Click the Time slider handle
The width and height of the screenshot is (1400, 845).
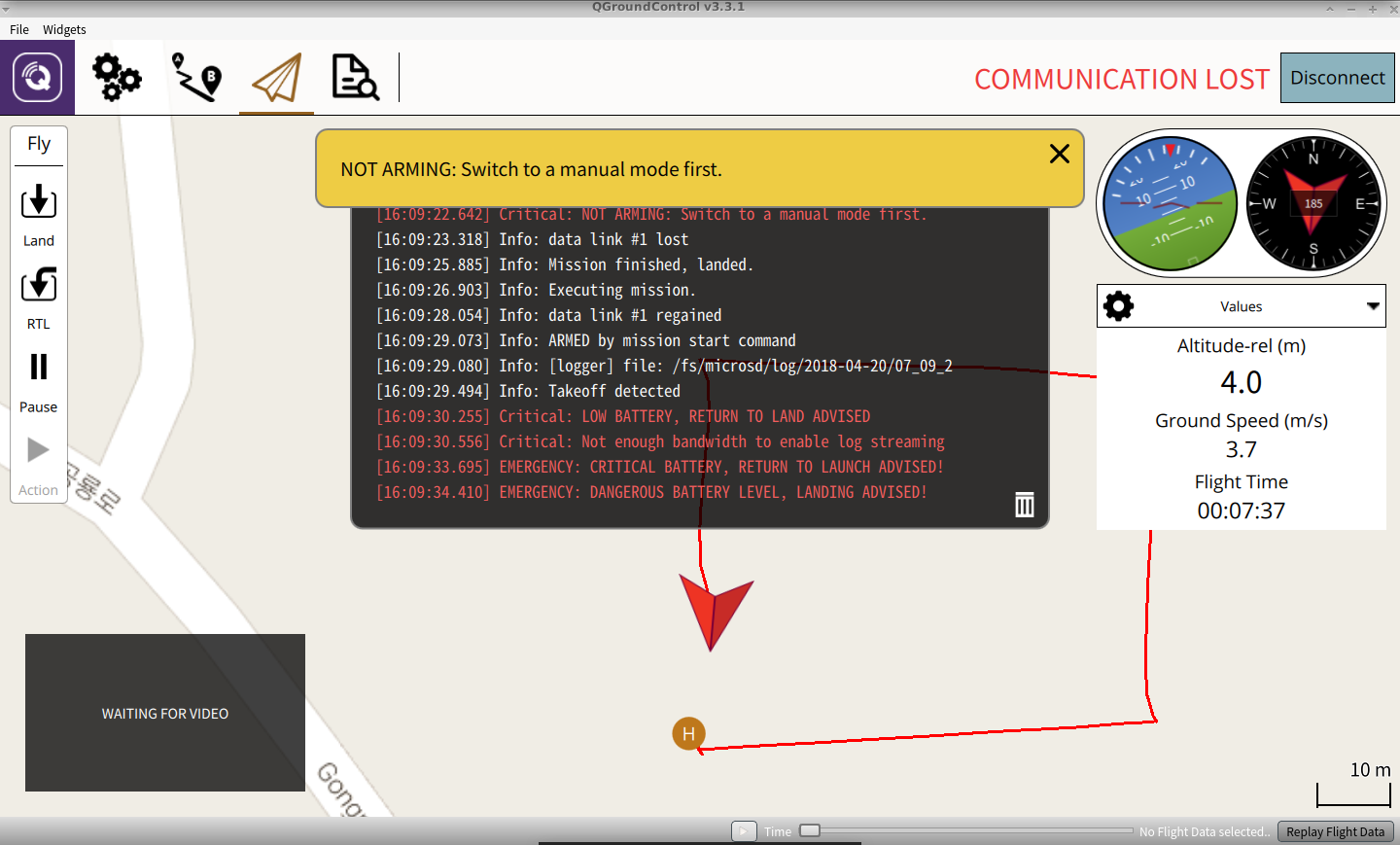point(810,830)
